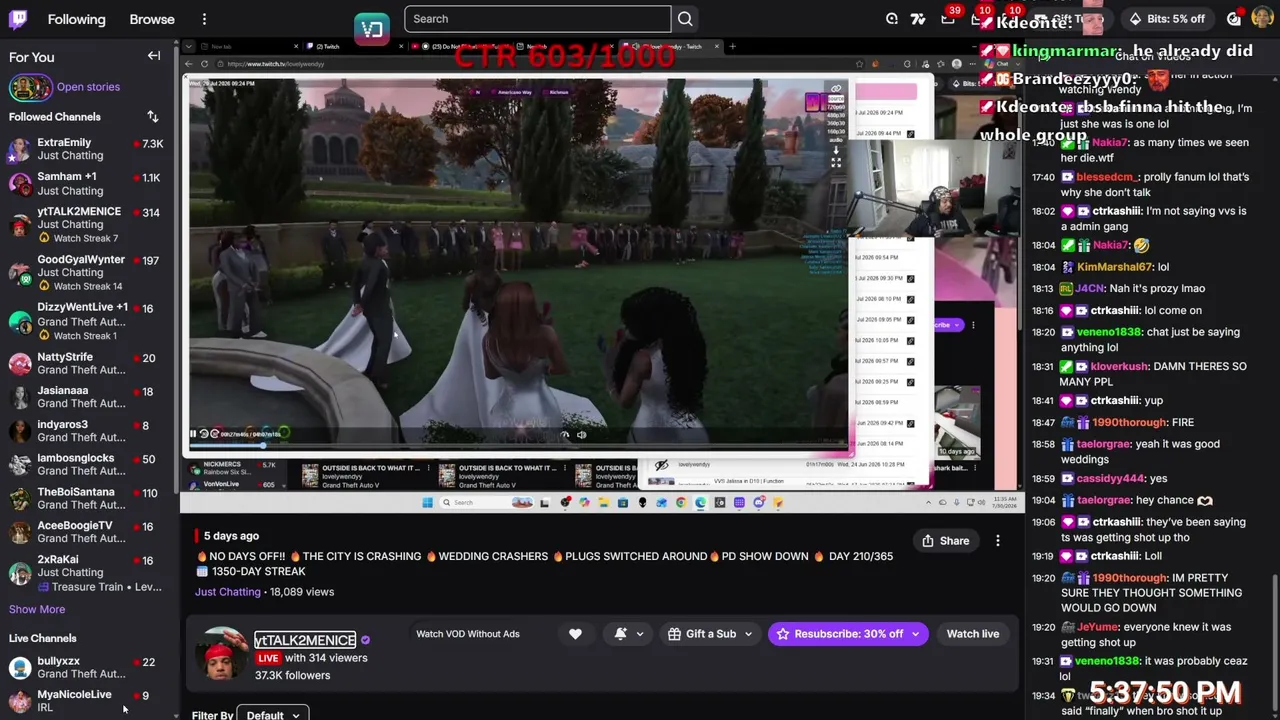
Task: Open the icon left of profile avatar
Action: click(x=1234, y=19)
